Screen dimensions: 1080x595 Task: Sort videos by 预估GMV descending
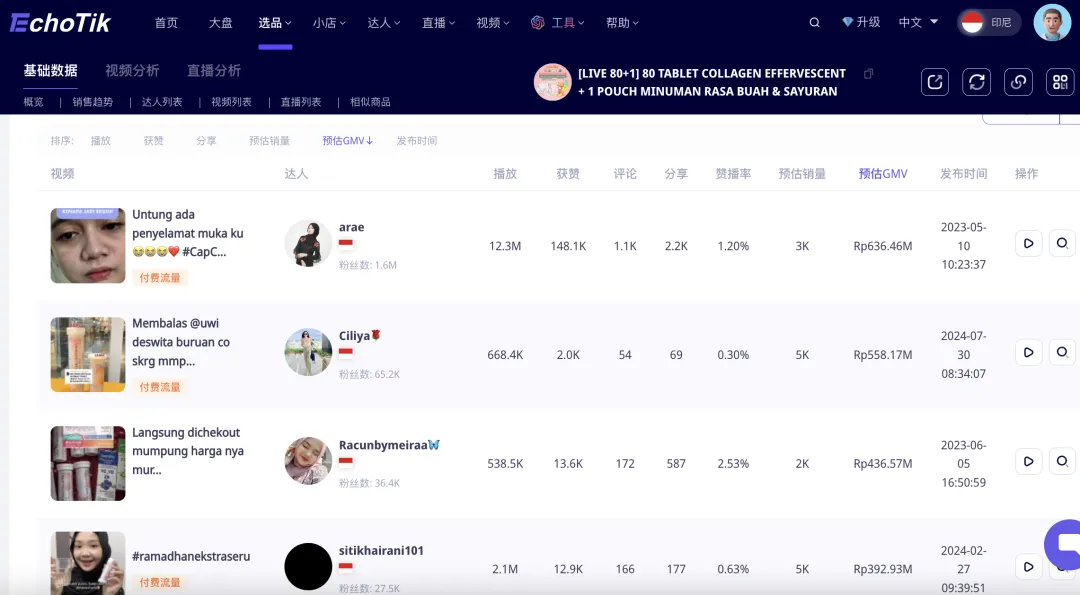coord(347,141)
